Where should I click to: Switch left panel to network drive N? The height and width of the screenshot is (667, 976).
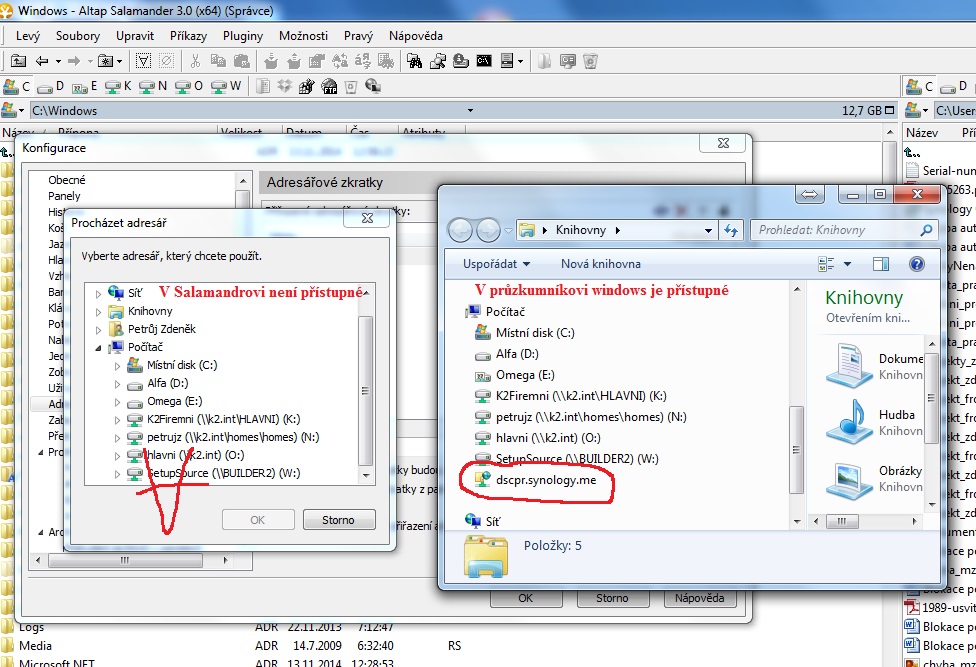point(153,86)
